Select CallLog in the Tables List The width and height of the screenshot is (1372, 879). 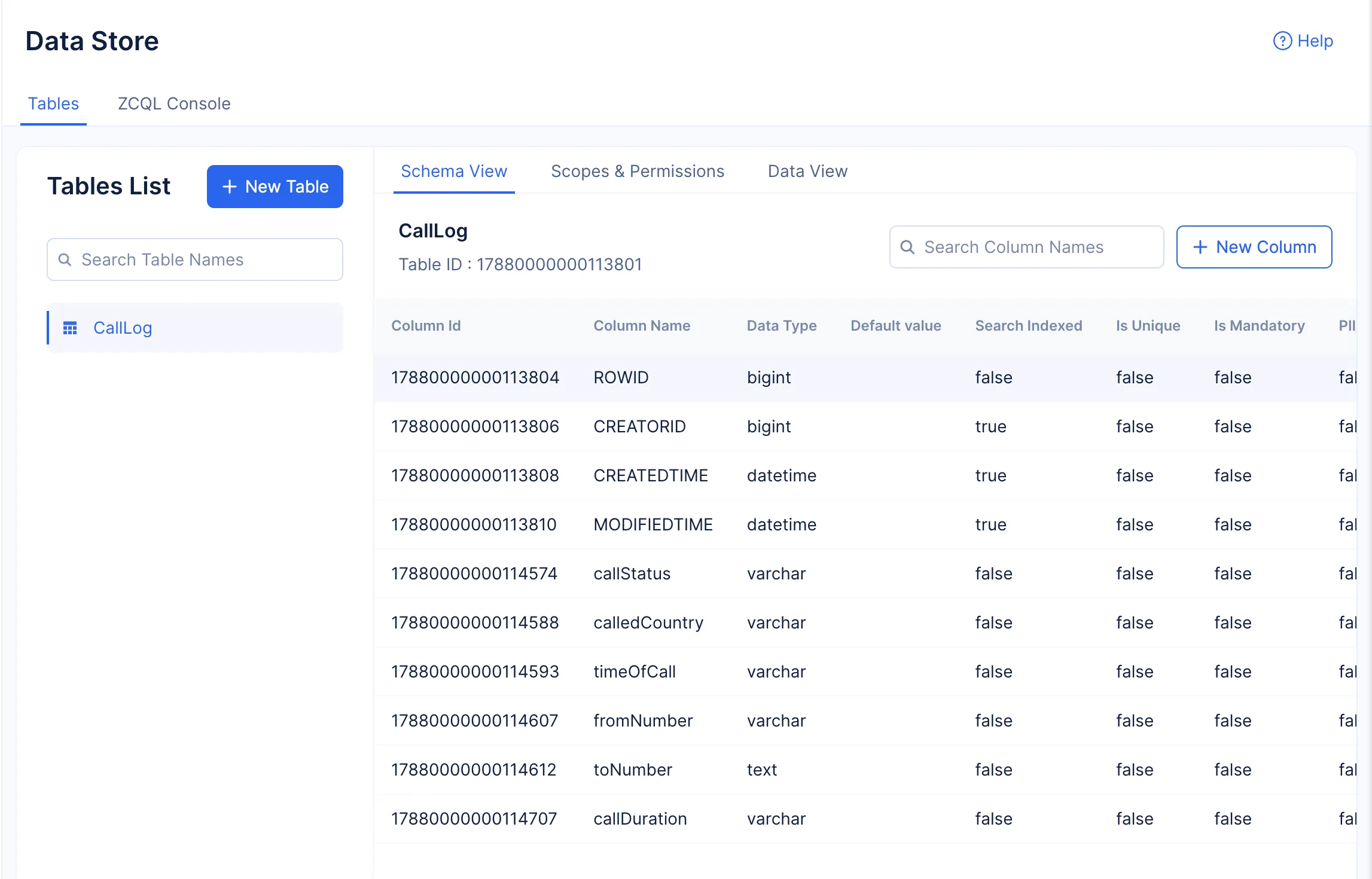click(123, 328)
